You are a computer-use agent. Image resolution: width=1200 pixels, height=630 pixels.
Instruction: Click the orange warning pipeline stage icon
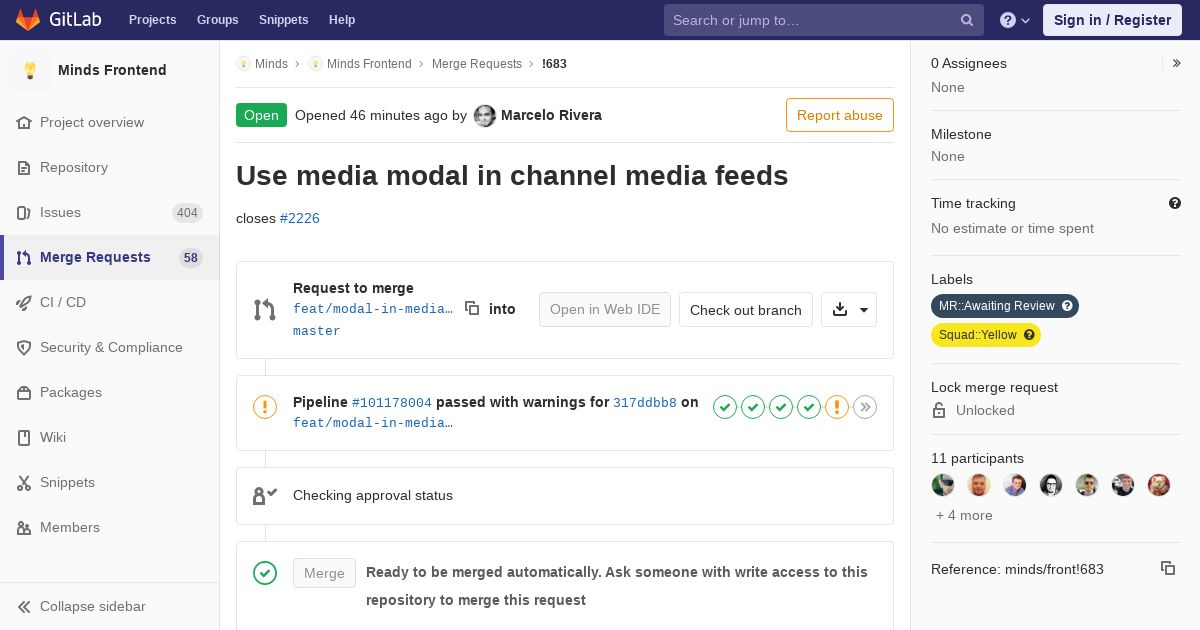pyautogui.click(x=837, y=407)
